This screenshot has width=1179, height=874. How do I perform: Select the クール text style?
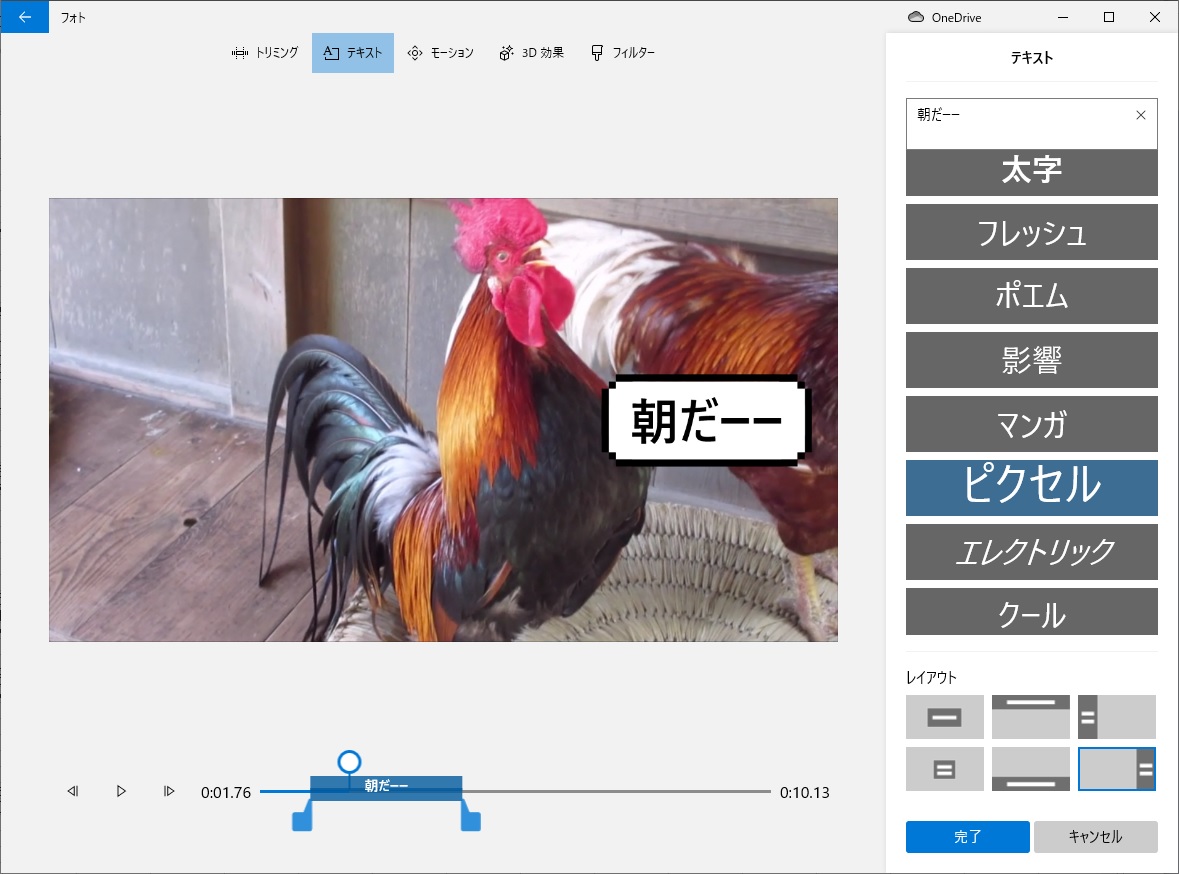tap(1031, 611)
